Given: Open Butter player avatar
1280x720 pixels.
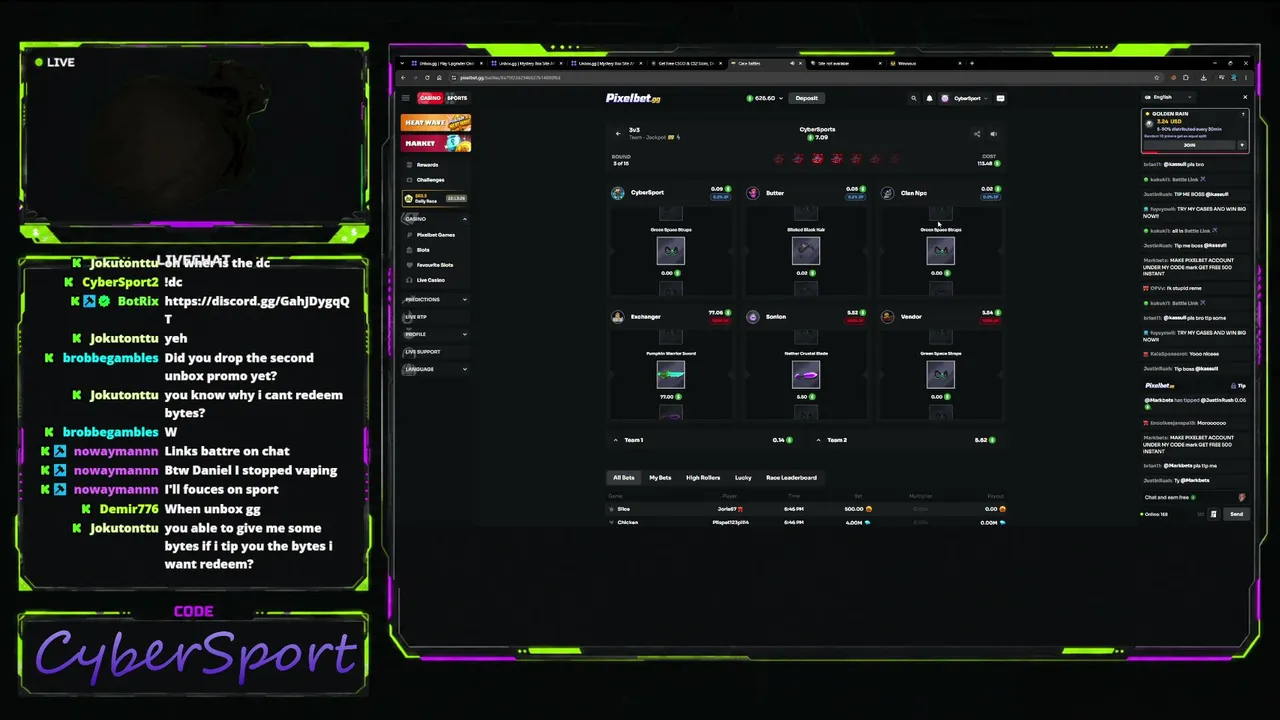Looking at the screenshot, I should (753, 193).
